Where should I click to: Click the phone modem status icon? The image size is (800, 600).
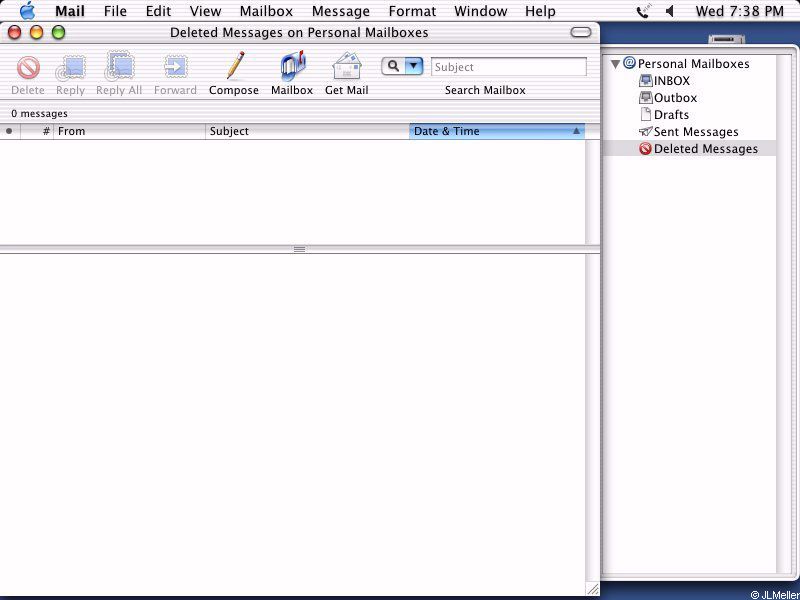click(x=644, y=11)
